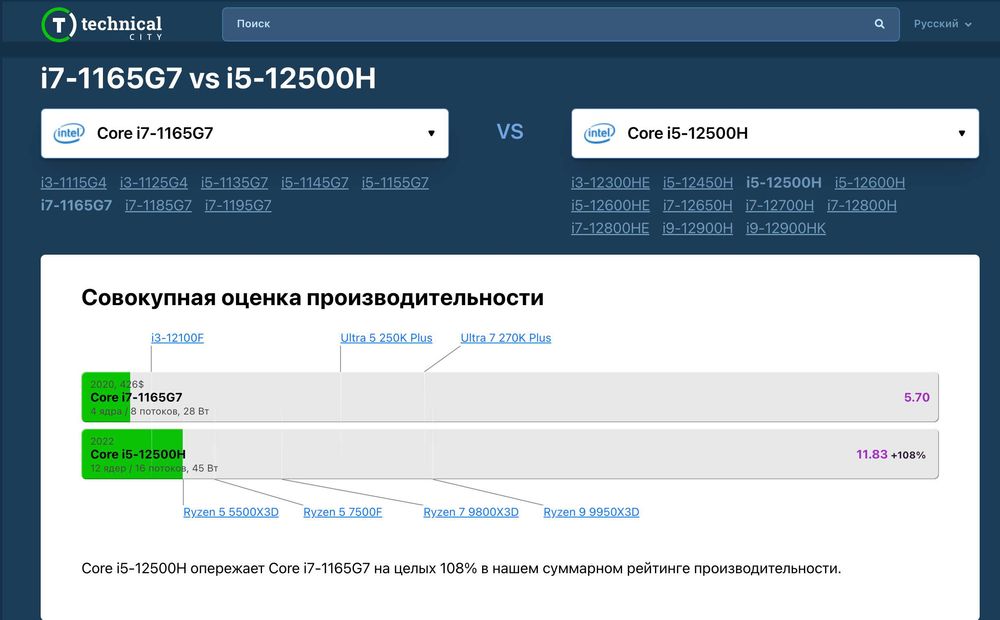This screenshot has width=1000, height=620.
Task: Open the Ultra 7 270K Plus link
Action: pyautogui.click(x=506, y=338)
